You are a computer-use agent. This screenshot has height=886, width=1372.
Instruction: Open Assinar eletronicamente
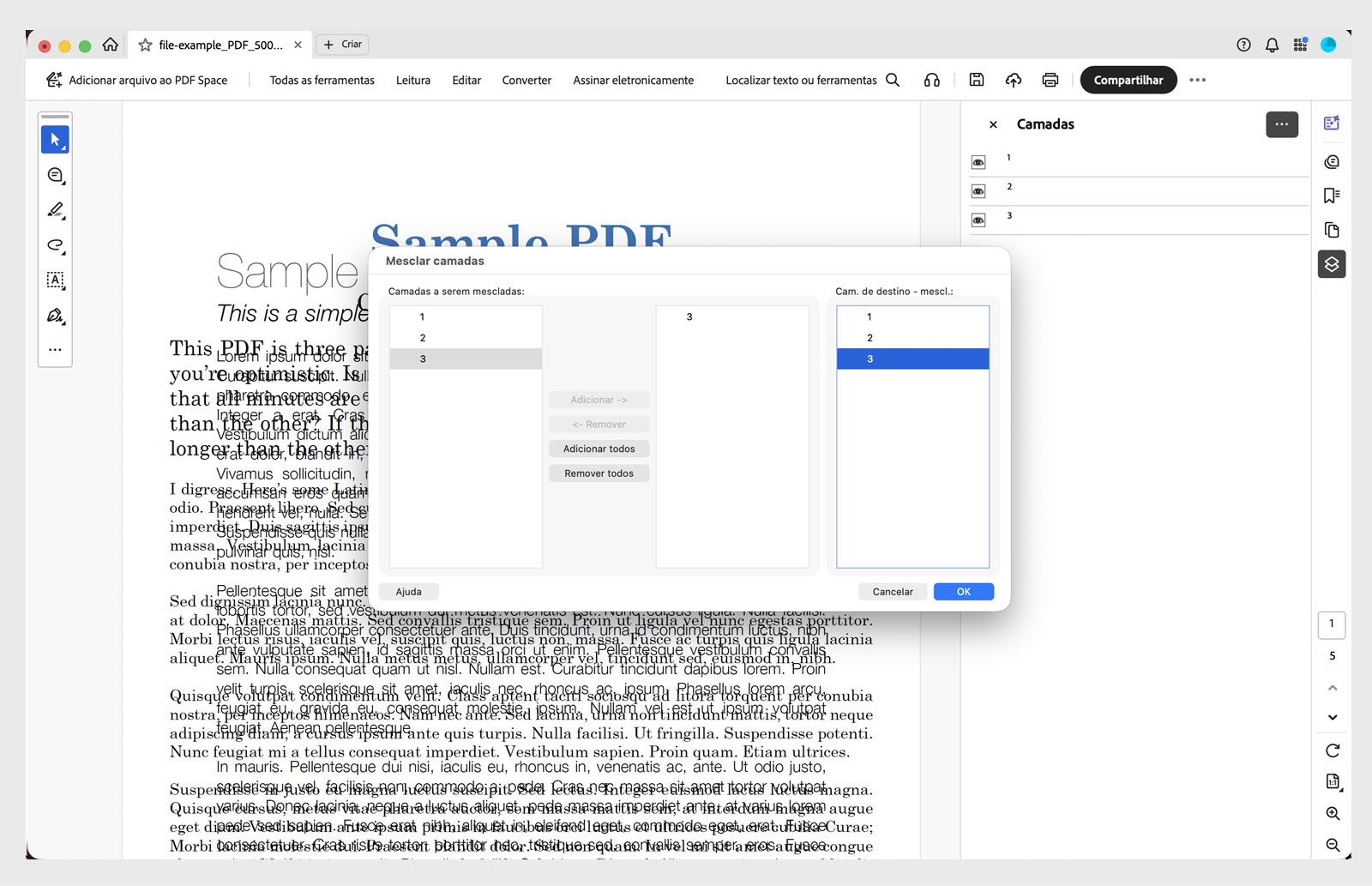(634, 80)
